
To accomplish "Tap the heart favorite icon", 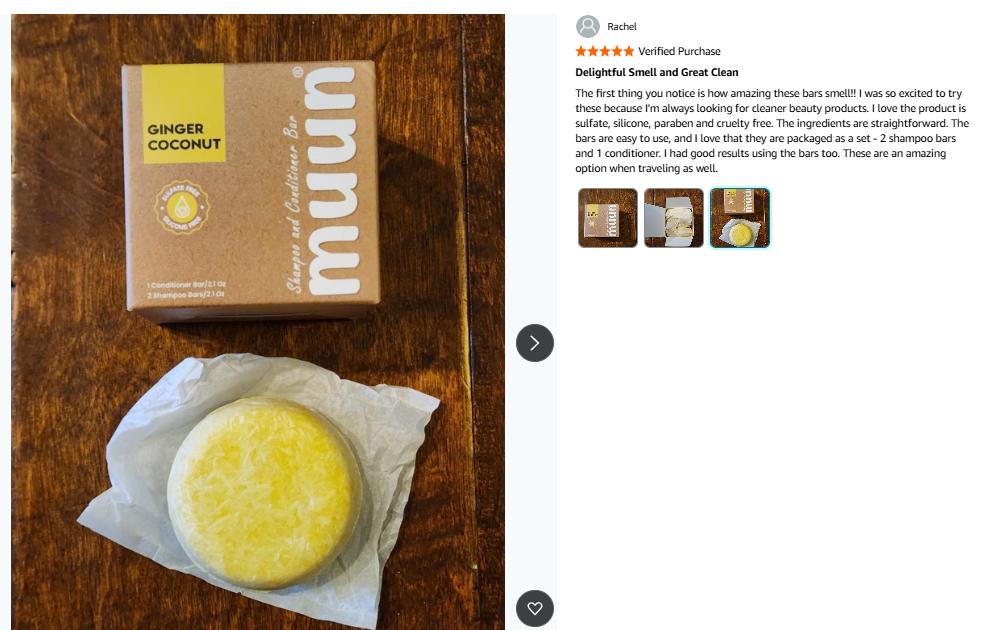I will point(534,608).
